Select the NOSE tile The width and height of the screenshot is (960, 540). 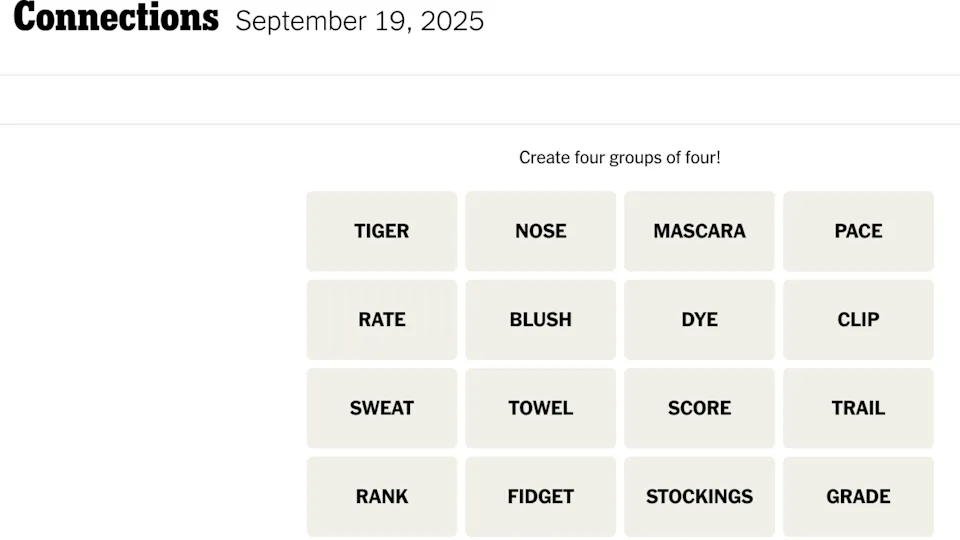540,231
